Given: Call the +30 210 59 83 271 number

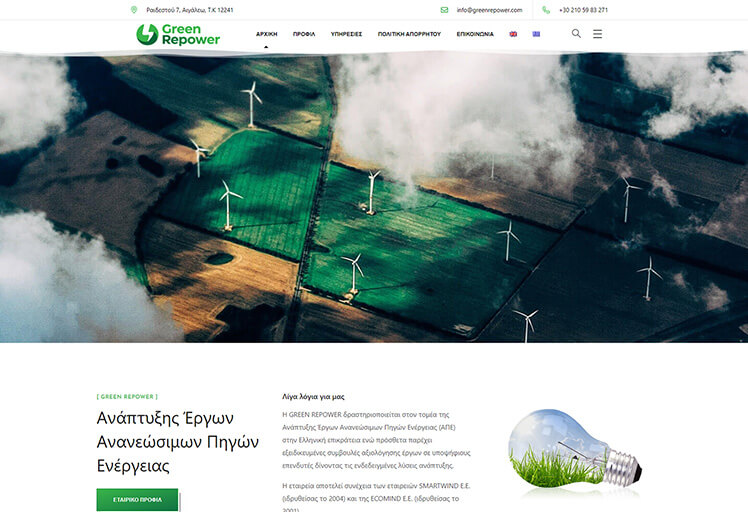Looking at the screenshot, I should 583,10.
